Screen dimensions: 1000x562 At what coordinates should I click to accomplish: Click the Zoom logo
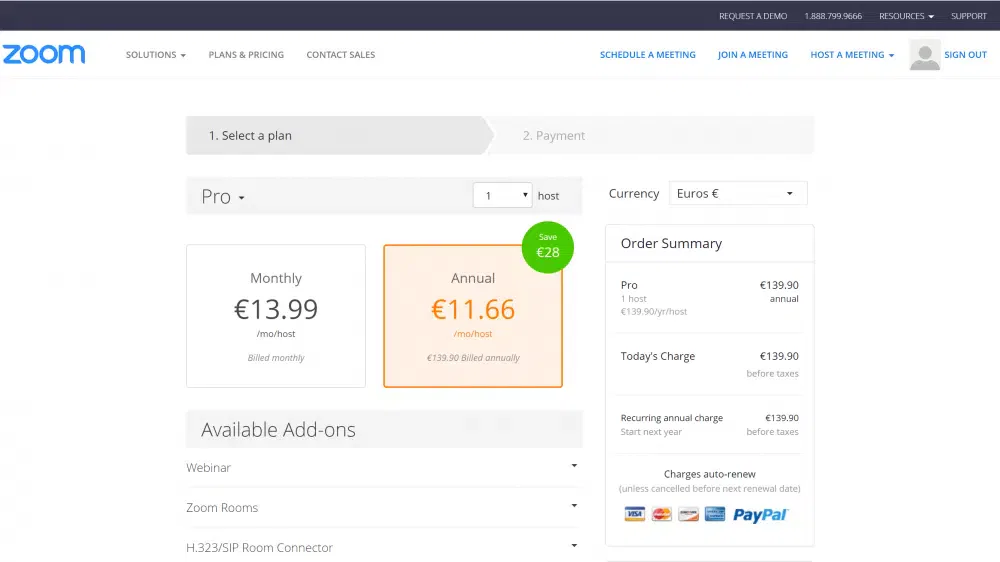tap(43, 55)
